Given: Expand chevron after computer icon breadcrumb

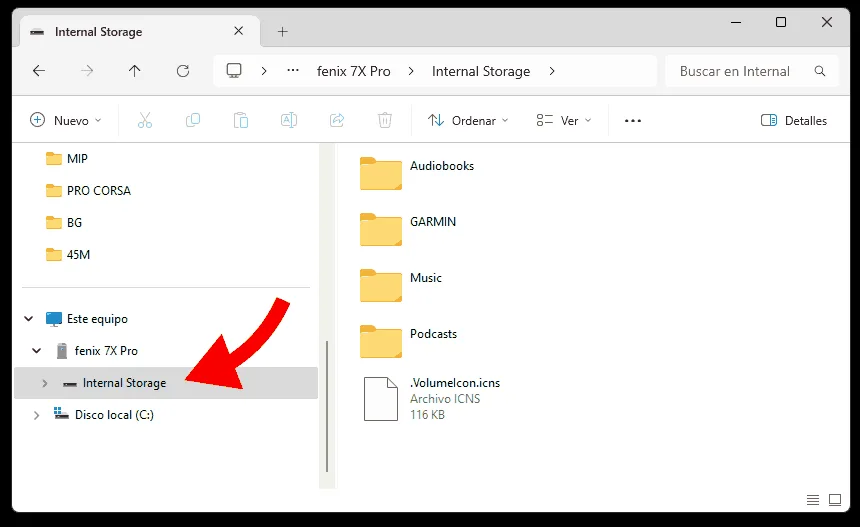Looking at the screenshot, I should click(264, 71).
